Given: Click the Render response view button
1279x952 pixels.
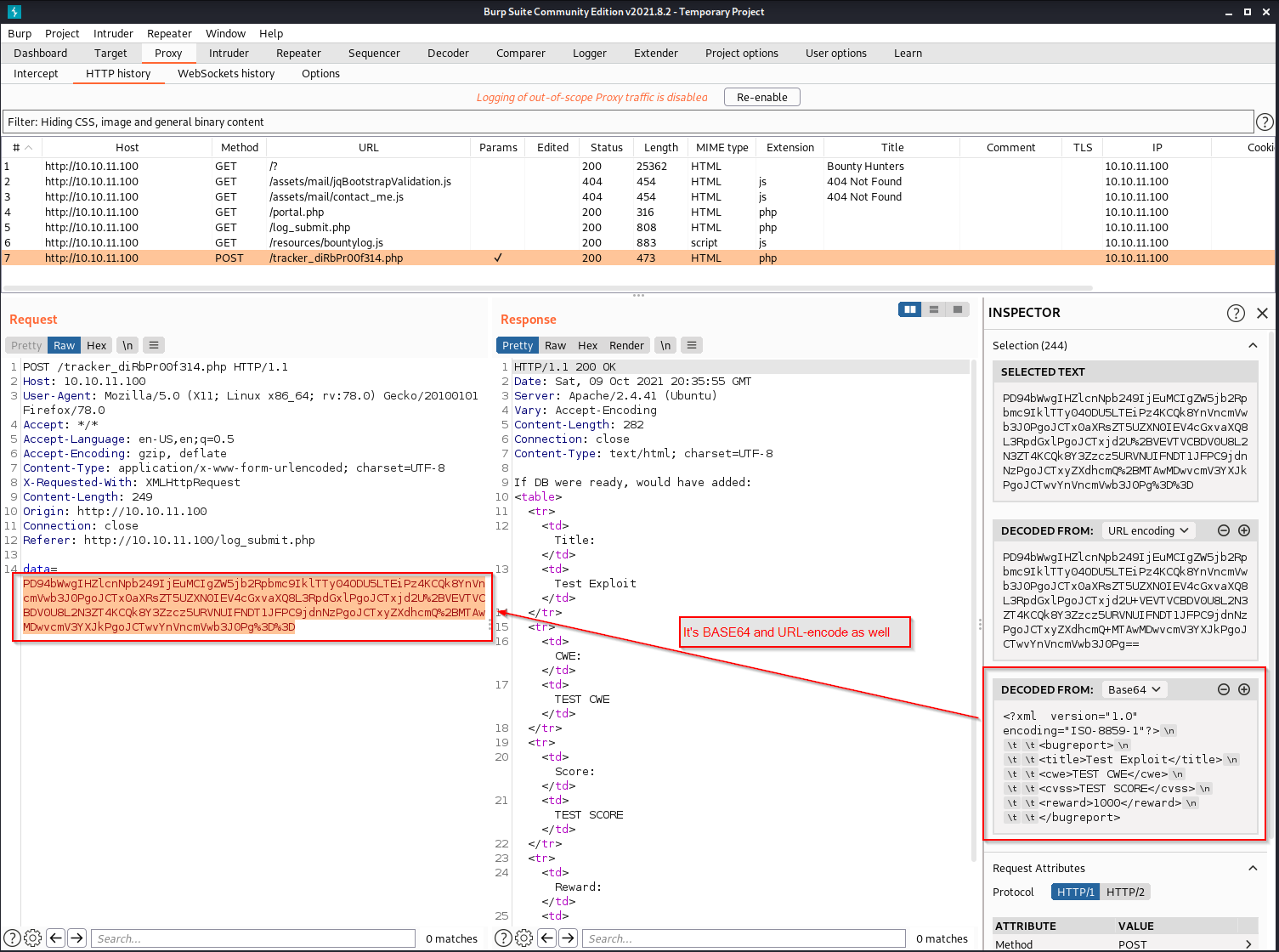Looking at the screenshot, I should click(626, 345).
